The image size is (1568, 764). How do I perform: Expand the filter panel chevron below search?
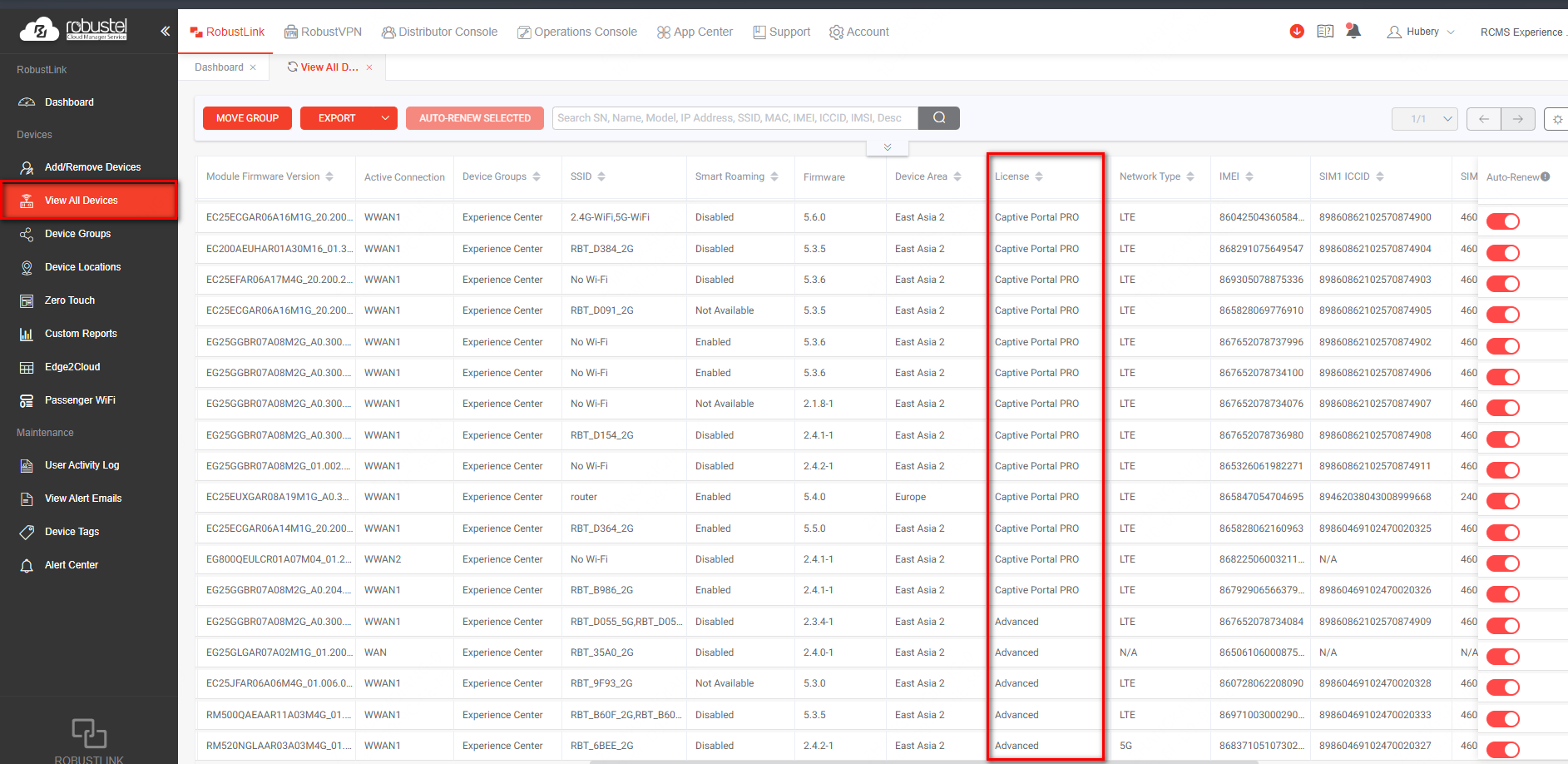887,147
